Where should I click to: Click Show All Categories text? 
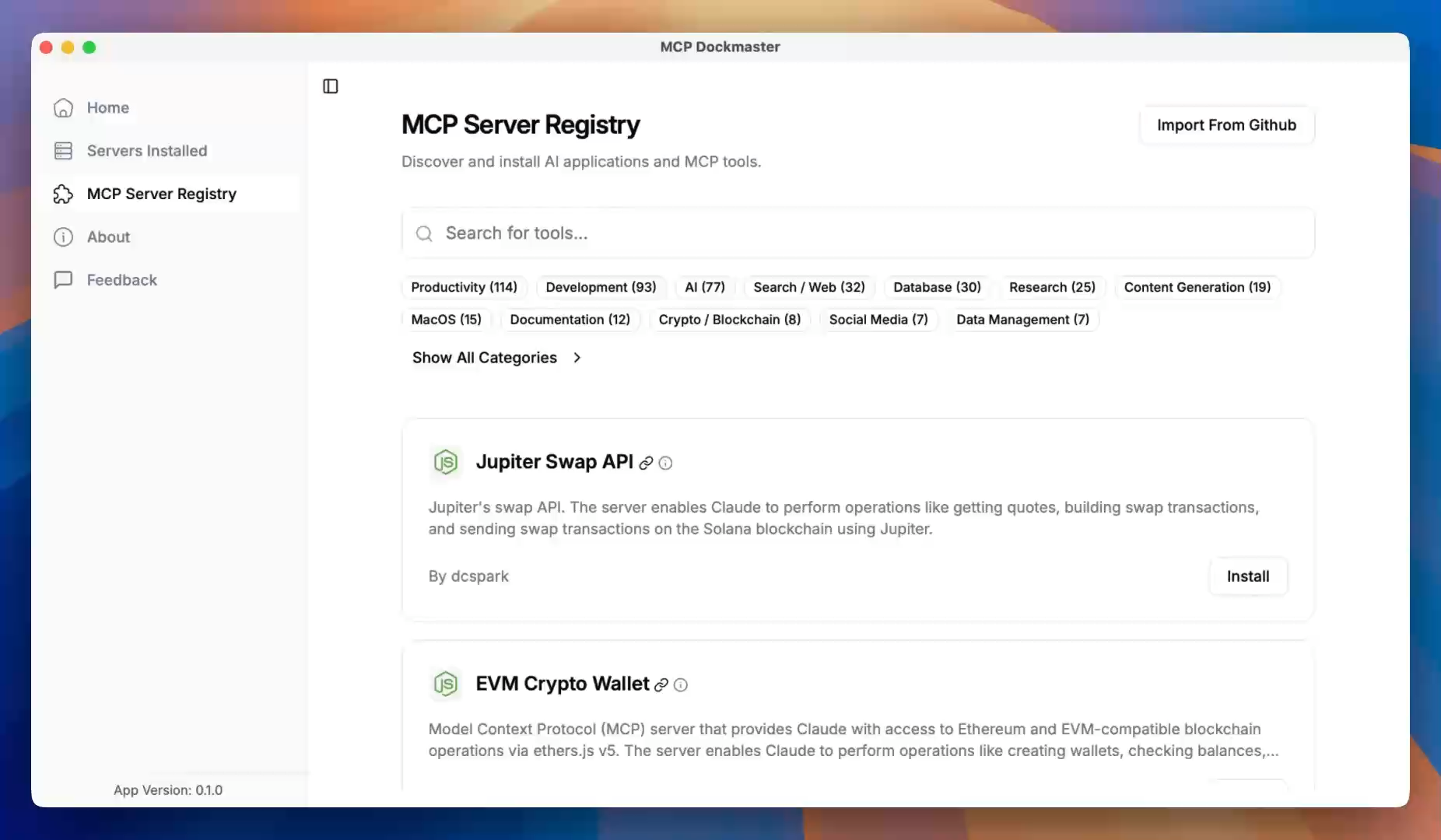click(485, 358)
